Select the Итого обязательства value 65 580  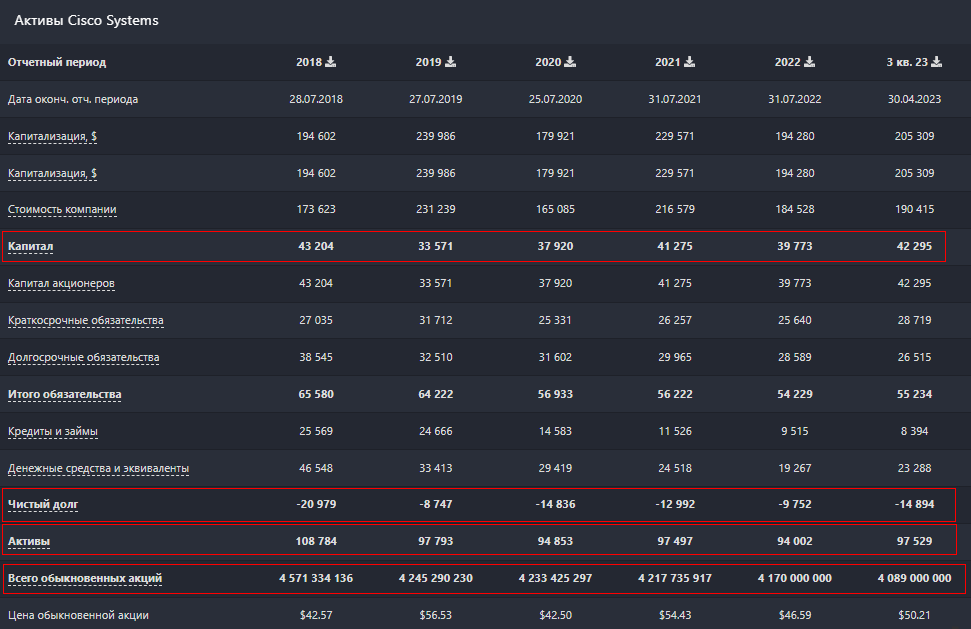click(x=316, y=394)
